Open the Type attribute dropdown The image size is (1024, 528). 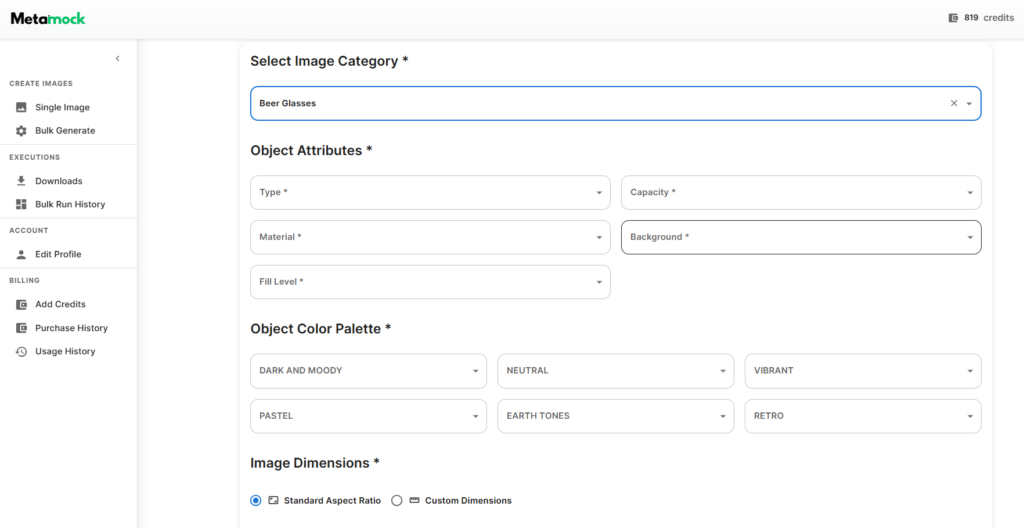[430, 193]
